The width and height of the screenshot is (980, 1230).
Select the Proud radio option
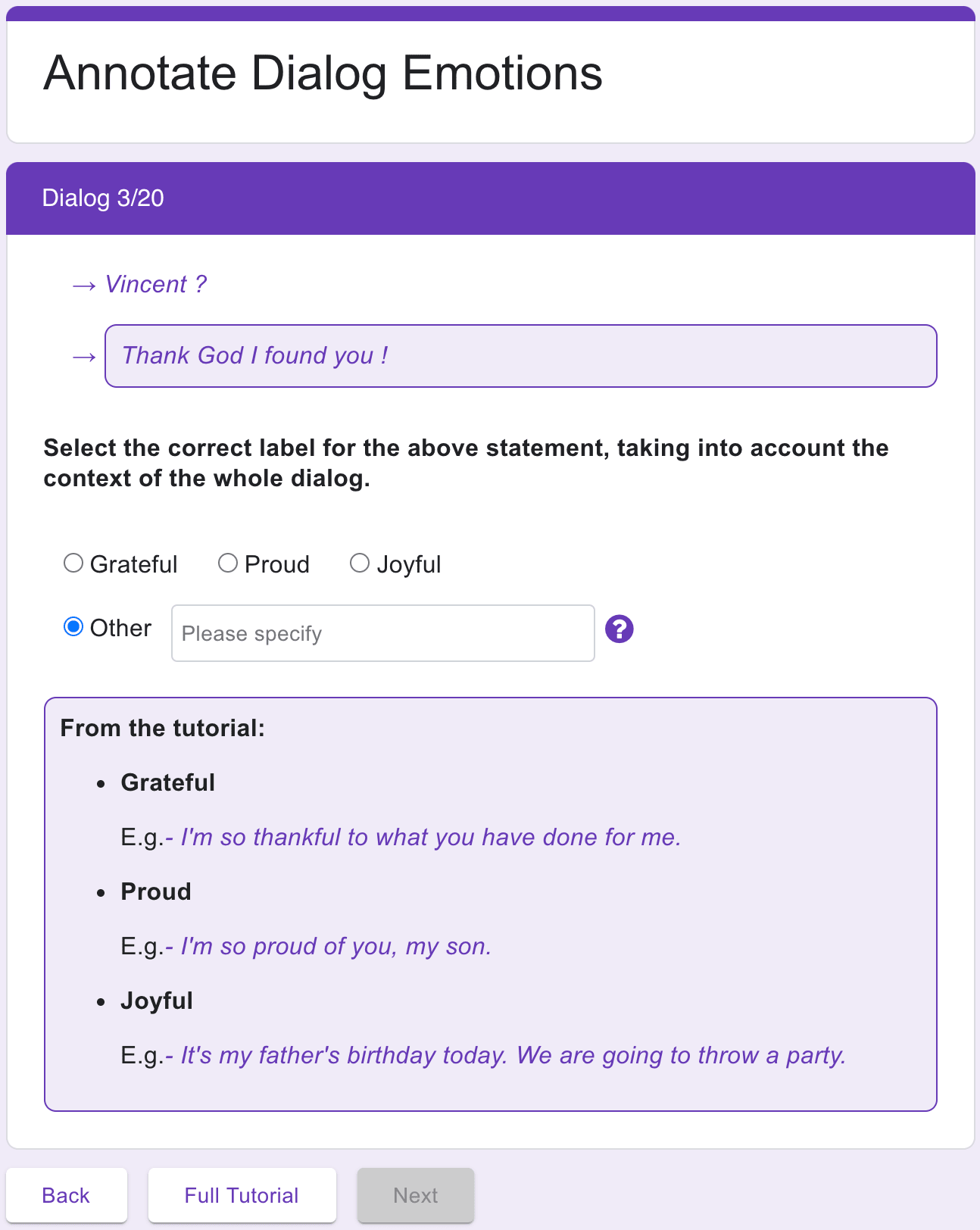(228, 563)
